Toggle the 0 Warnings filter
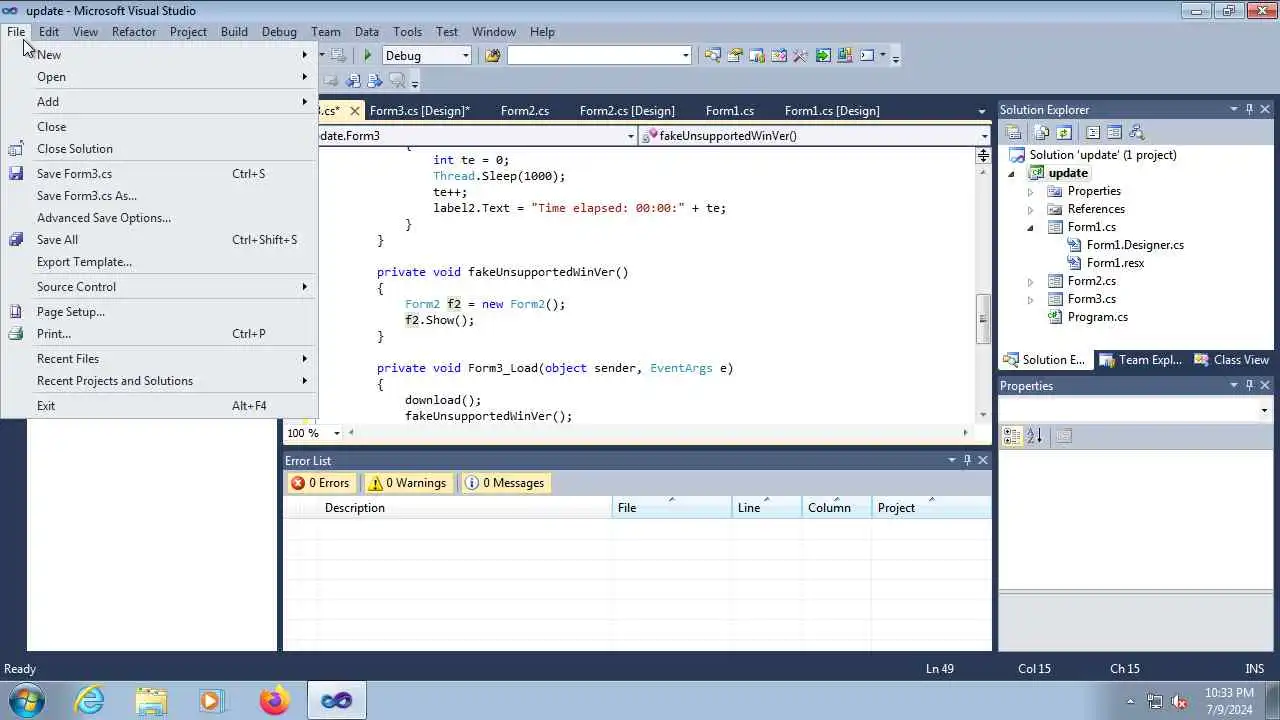This screenshot has height=720, width=1280. (408, 483)
